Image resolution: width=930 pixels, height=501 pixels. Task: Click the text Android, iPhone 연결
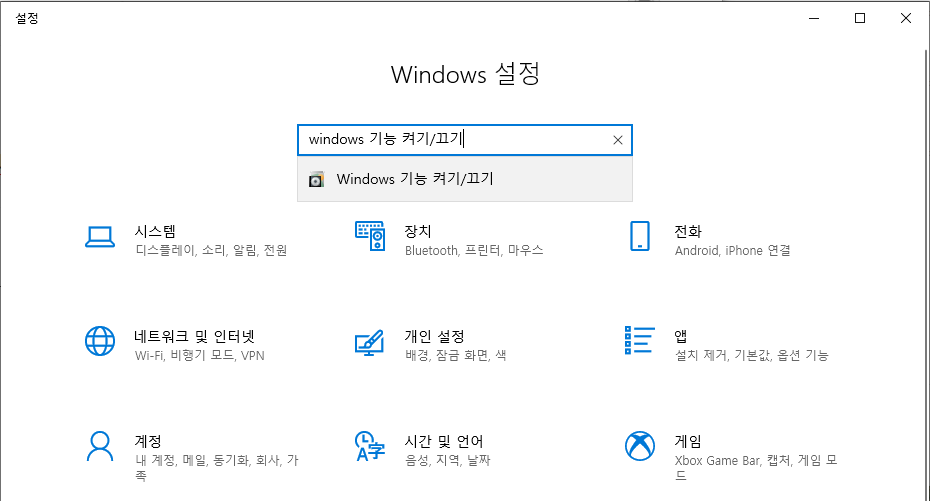click(732, 250)
